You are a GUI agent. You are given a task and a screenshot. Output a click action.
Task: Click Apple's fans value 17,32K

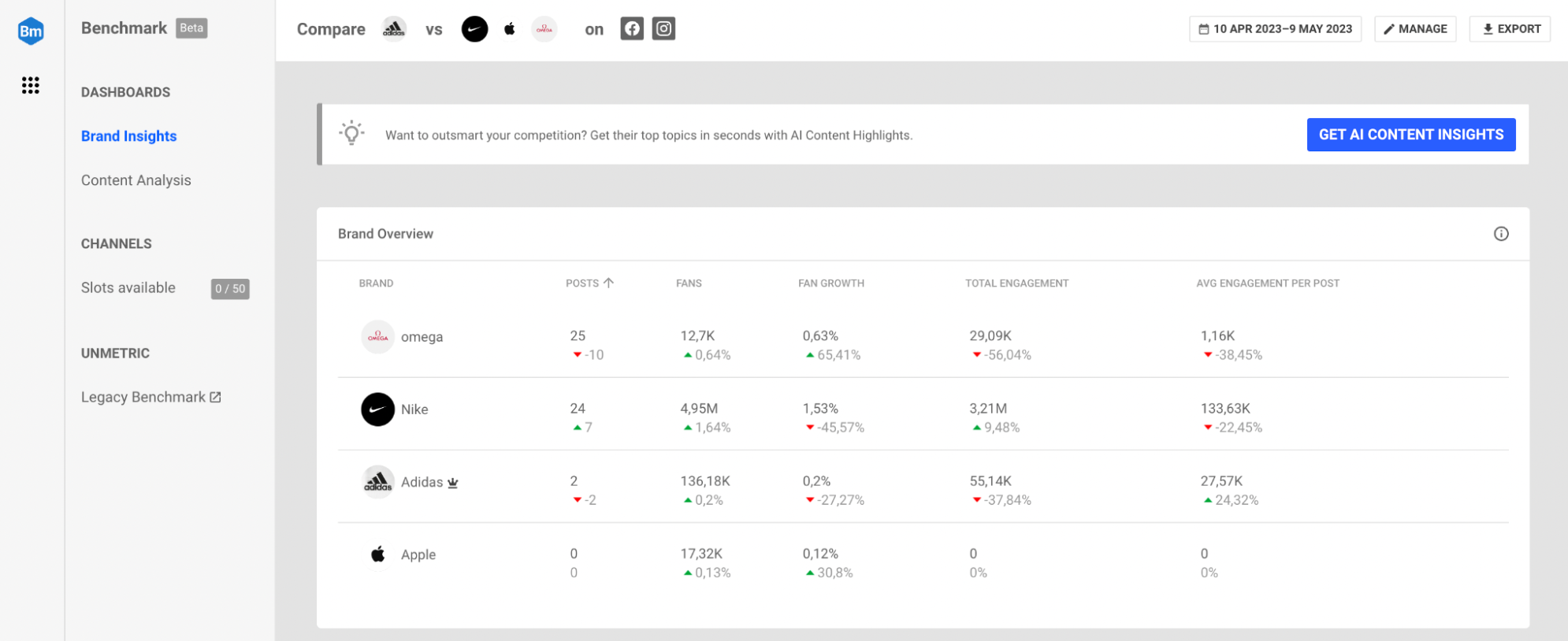click(x=702, y=554)
